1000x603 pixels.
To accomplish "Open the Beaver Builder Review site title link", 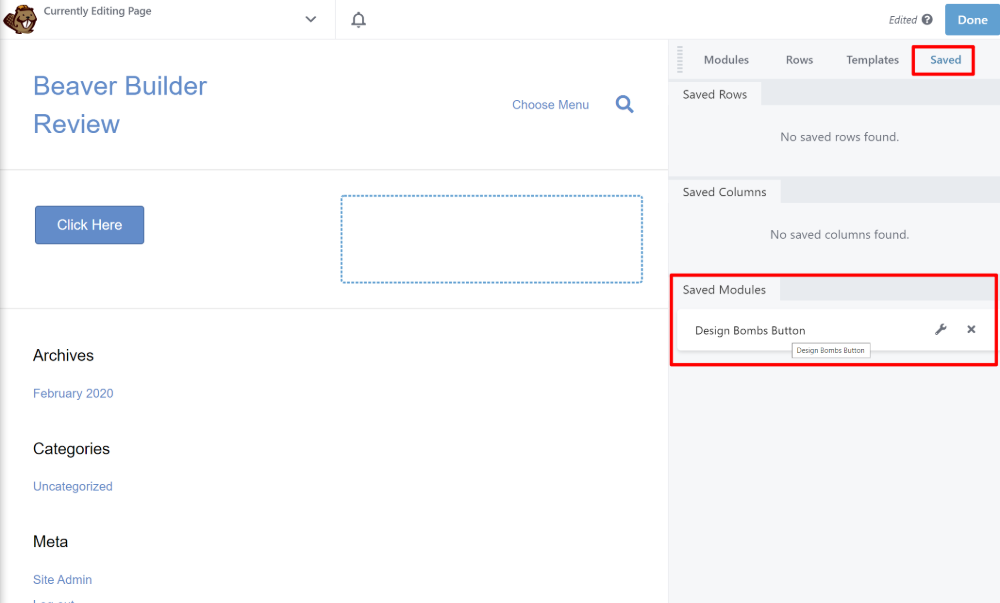I will click(x=120, y=105).
